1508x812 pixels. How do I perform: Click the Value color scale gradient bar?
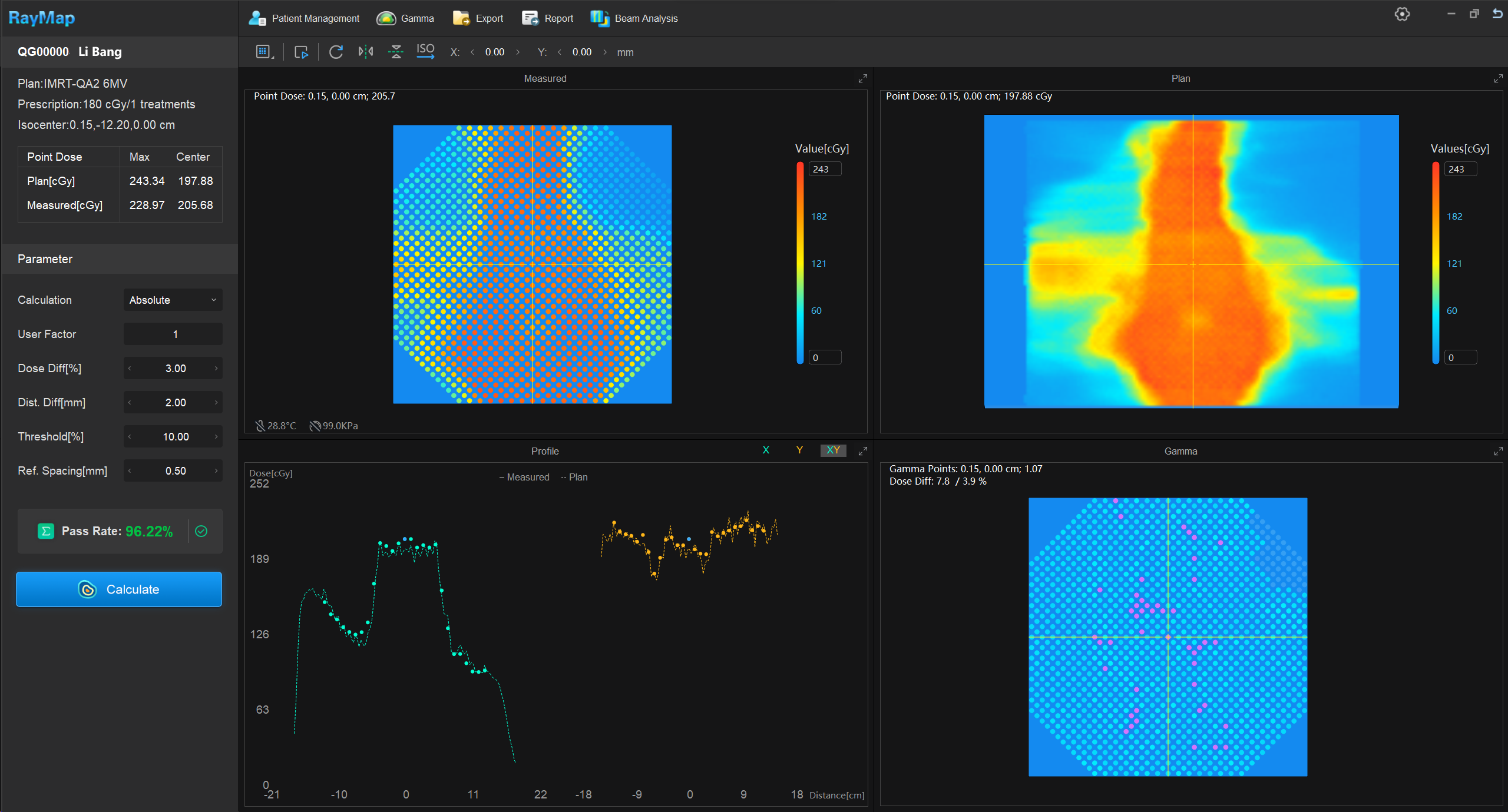(799, 263)
